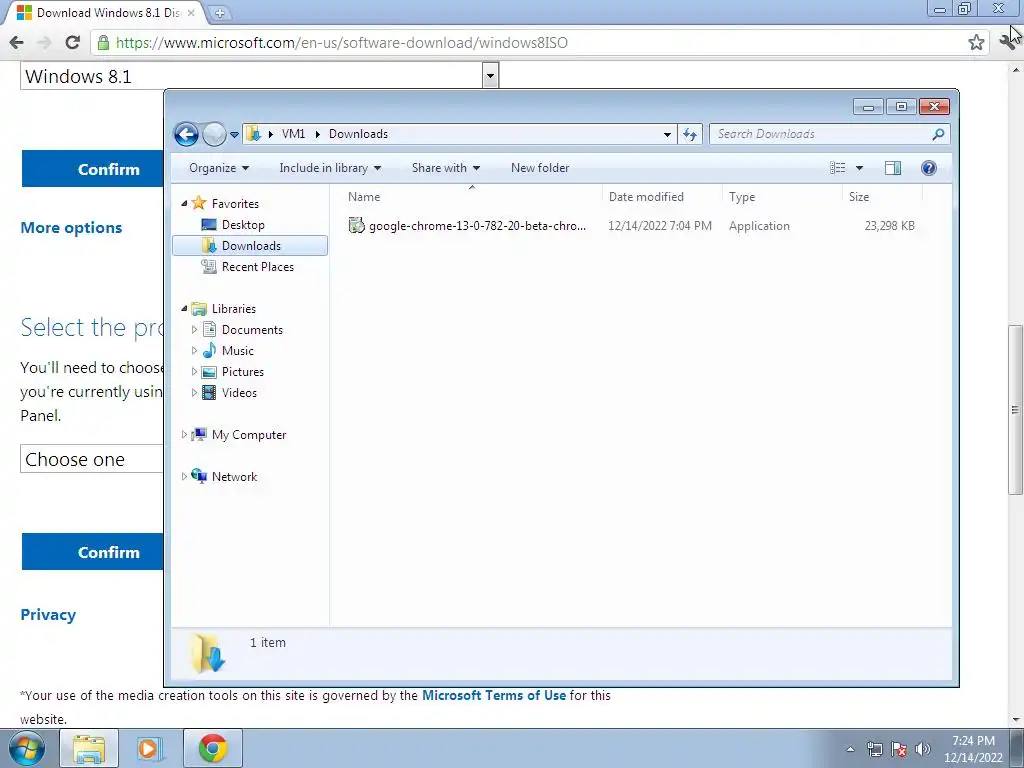Expand My Computer in the tree
Viewport: 1024px width, 768px height.
tap(184, 434)
